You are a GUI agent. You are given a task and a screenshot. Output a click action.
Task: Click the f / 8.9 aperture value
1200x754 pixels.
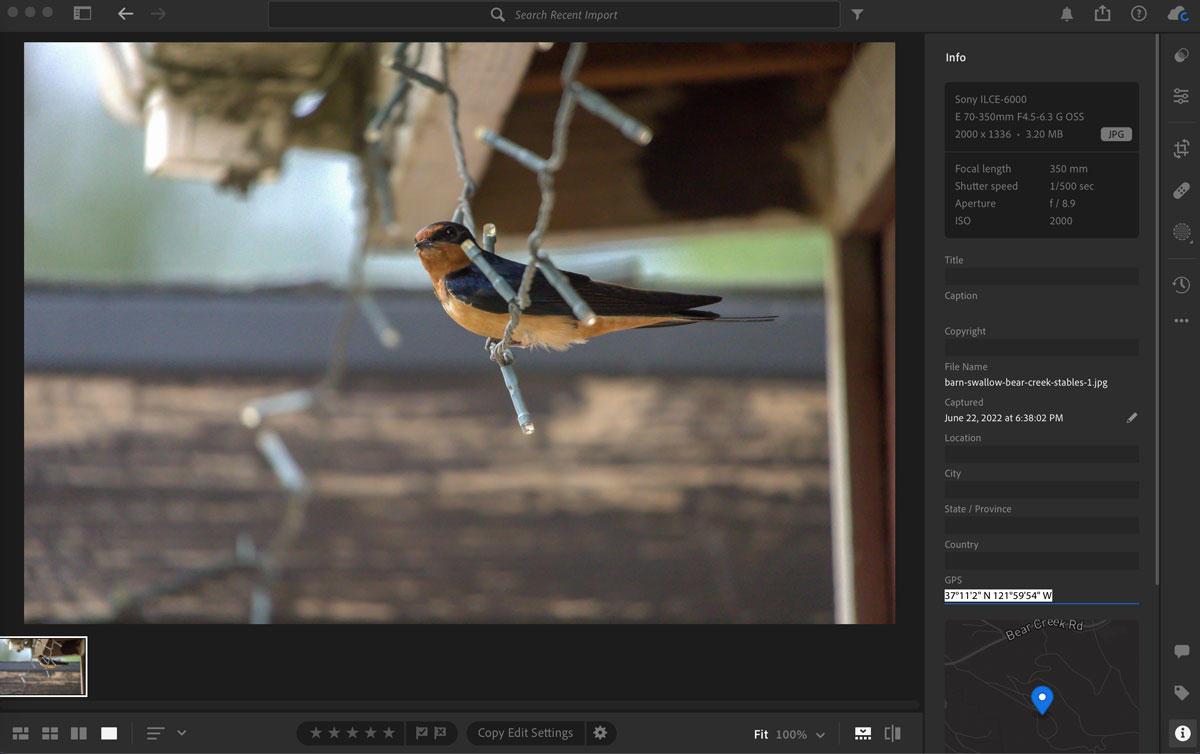tap(1062, 203)
